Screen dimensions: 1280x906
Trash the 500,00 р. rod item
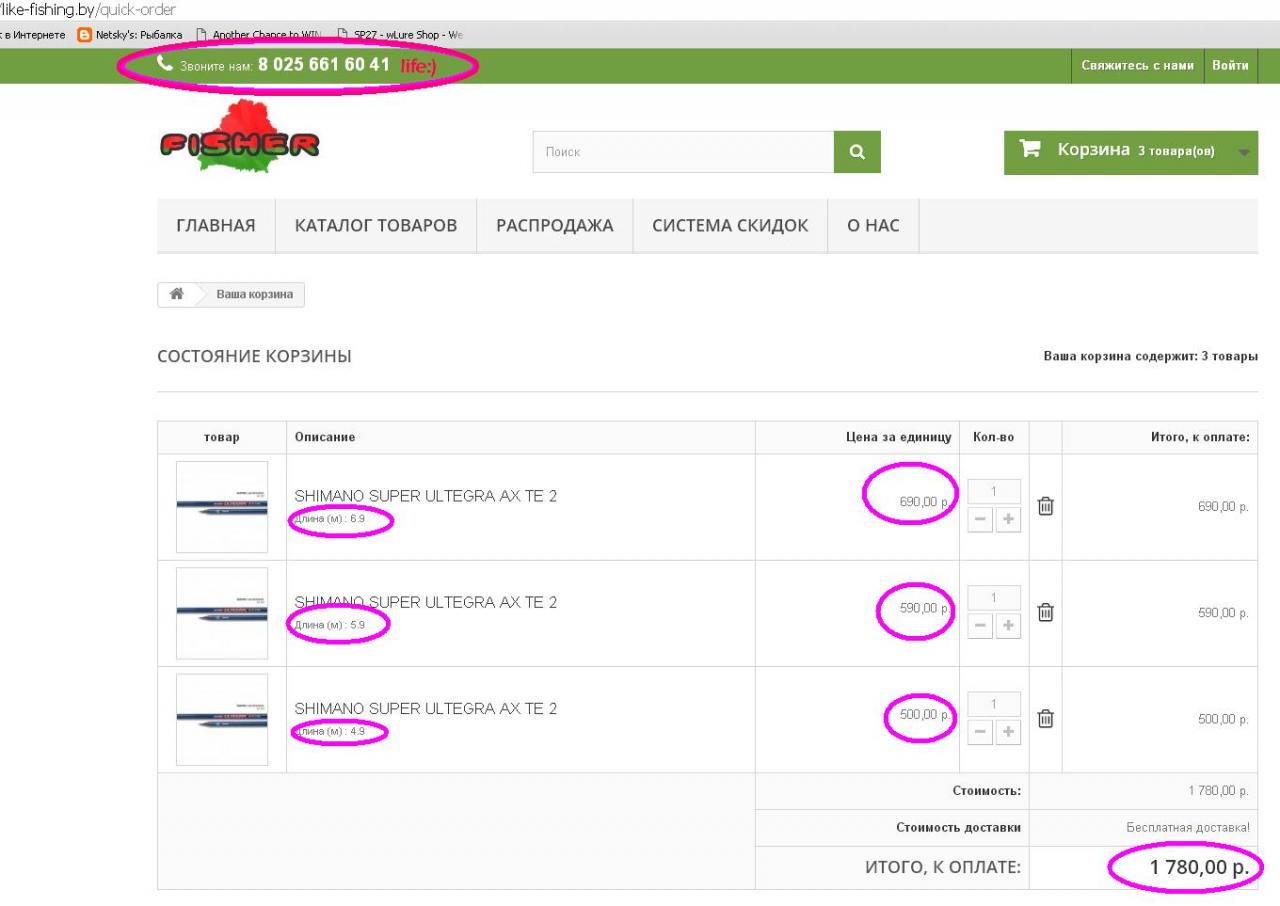coord(1045,718)
